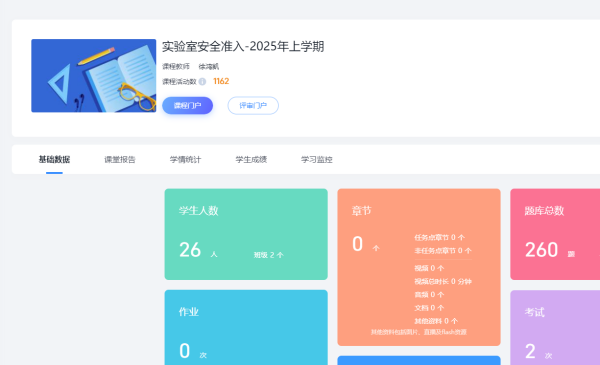Viewport: 600px width, 365px height.
Task: Open the 学习监控 tab
Action: pos(316,160)
